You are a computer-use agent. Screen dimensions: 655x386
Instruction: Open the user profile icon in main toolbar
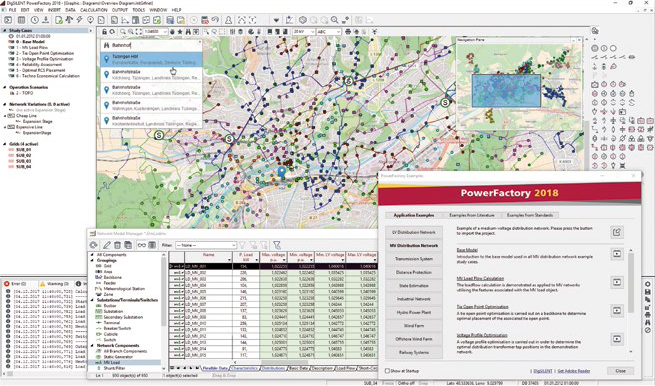click(x=228, y=20)
